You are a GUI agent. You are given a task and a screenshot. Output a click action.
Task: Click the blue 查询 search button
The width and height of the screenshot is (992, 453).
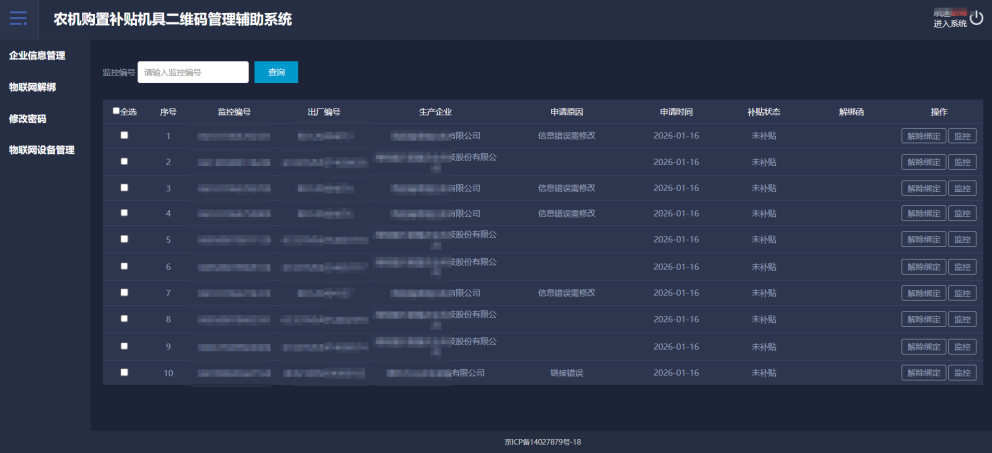click(276, 72)
